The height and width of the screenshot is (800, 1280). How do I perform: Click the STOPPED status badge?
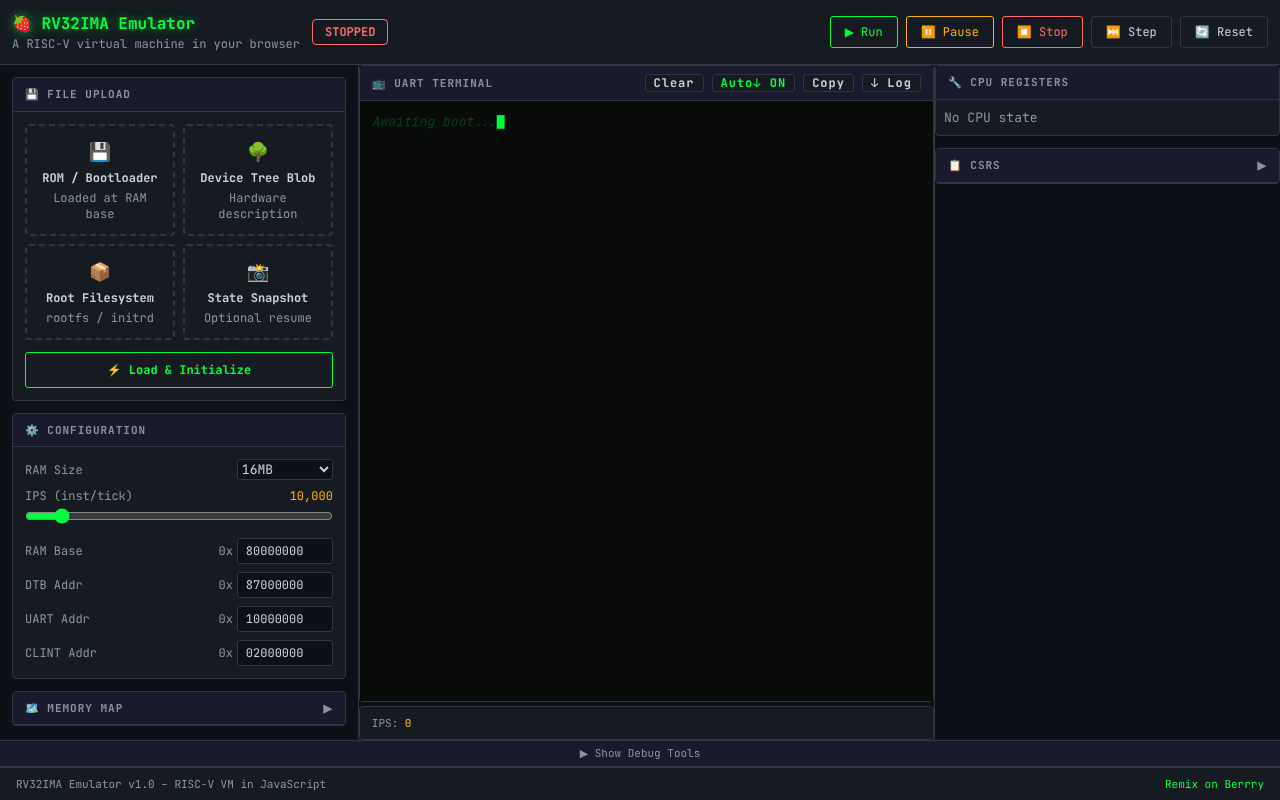tap(350, 32)
